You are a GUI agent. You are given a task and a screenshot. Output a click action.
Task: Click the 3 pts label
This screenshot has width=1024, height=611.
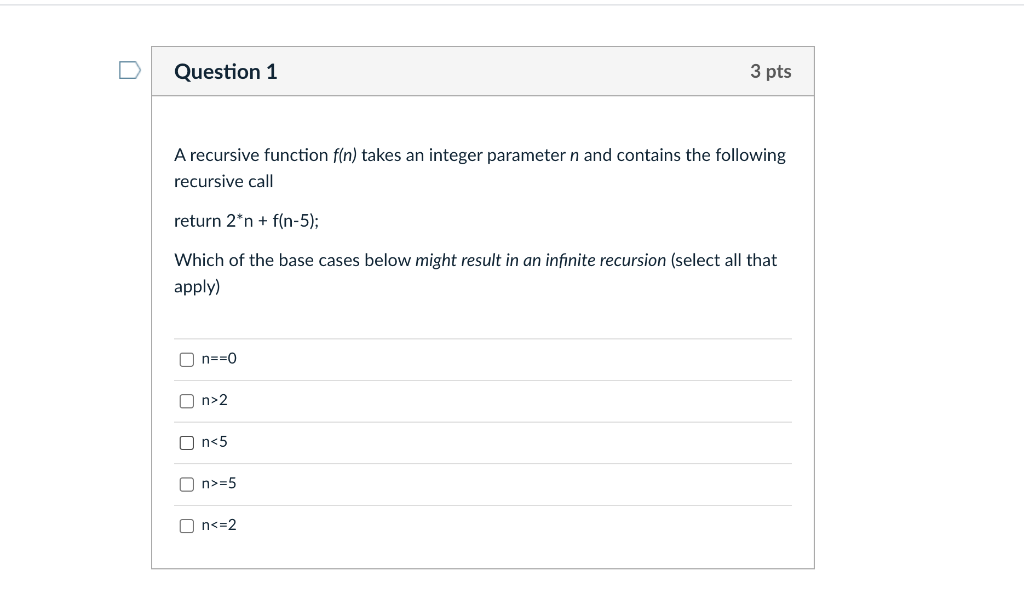click(770, 71)
